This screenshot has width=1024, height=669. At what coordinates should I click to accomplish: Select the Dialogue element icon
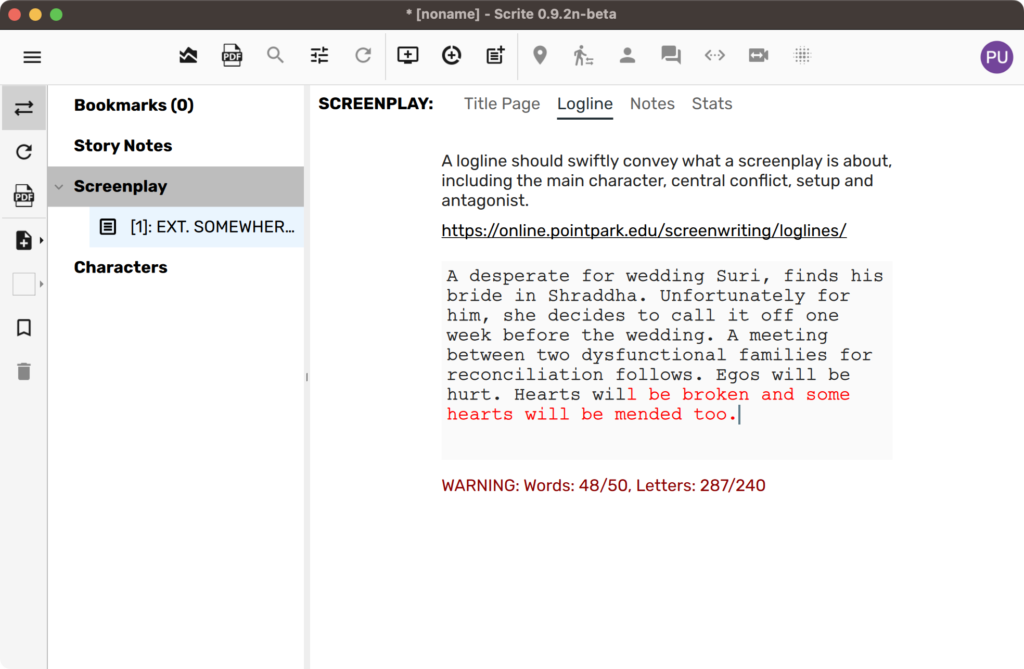pos(671,55)
